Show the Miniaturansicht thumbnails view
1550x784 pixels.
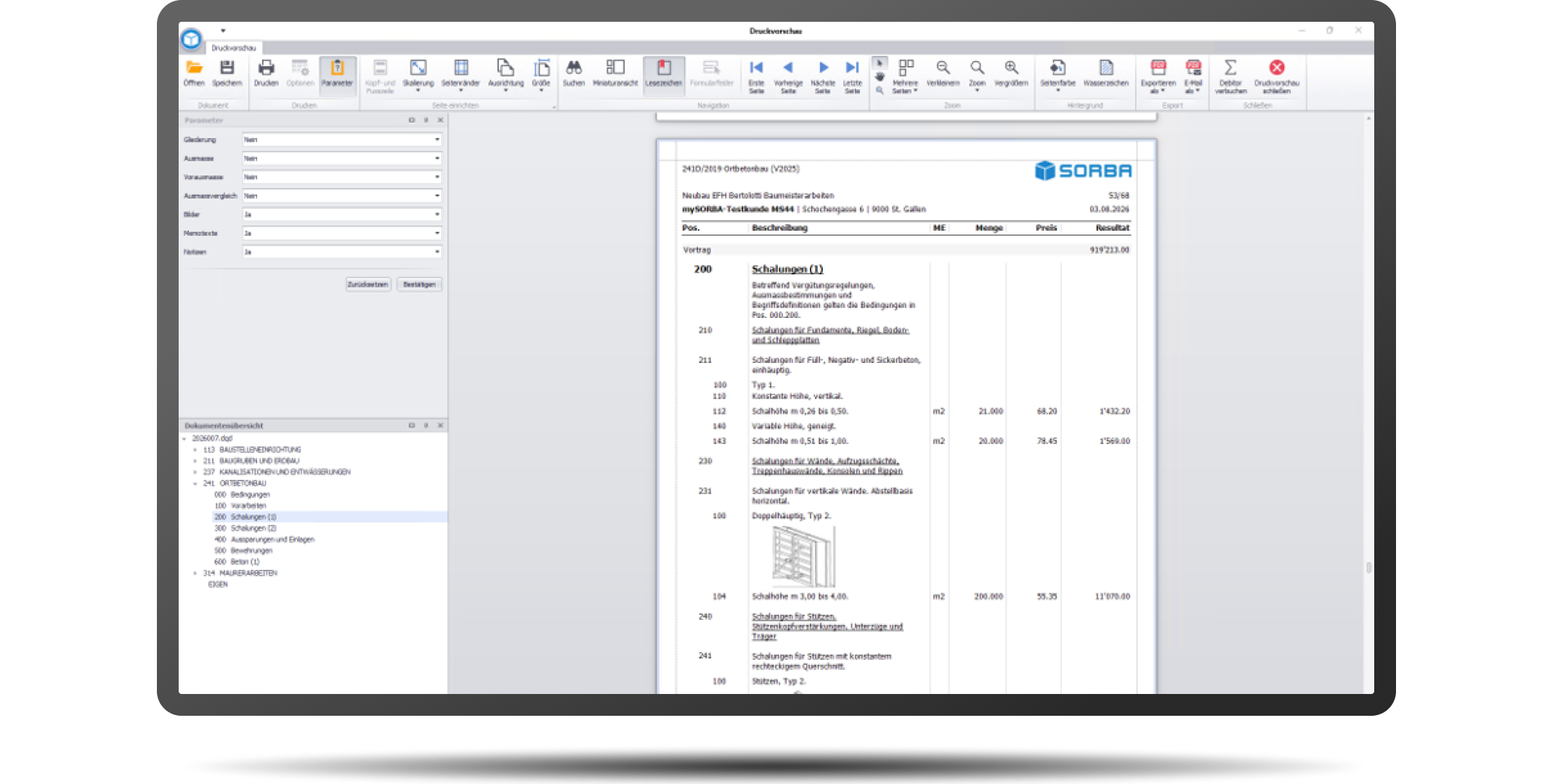615,73
